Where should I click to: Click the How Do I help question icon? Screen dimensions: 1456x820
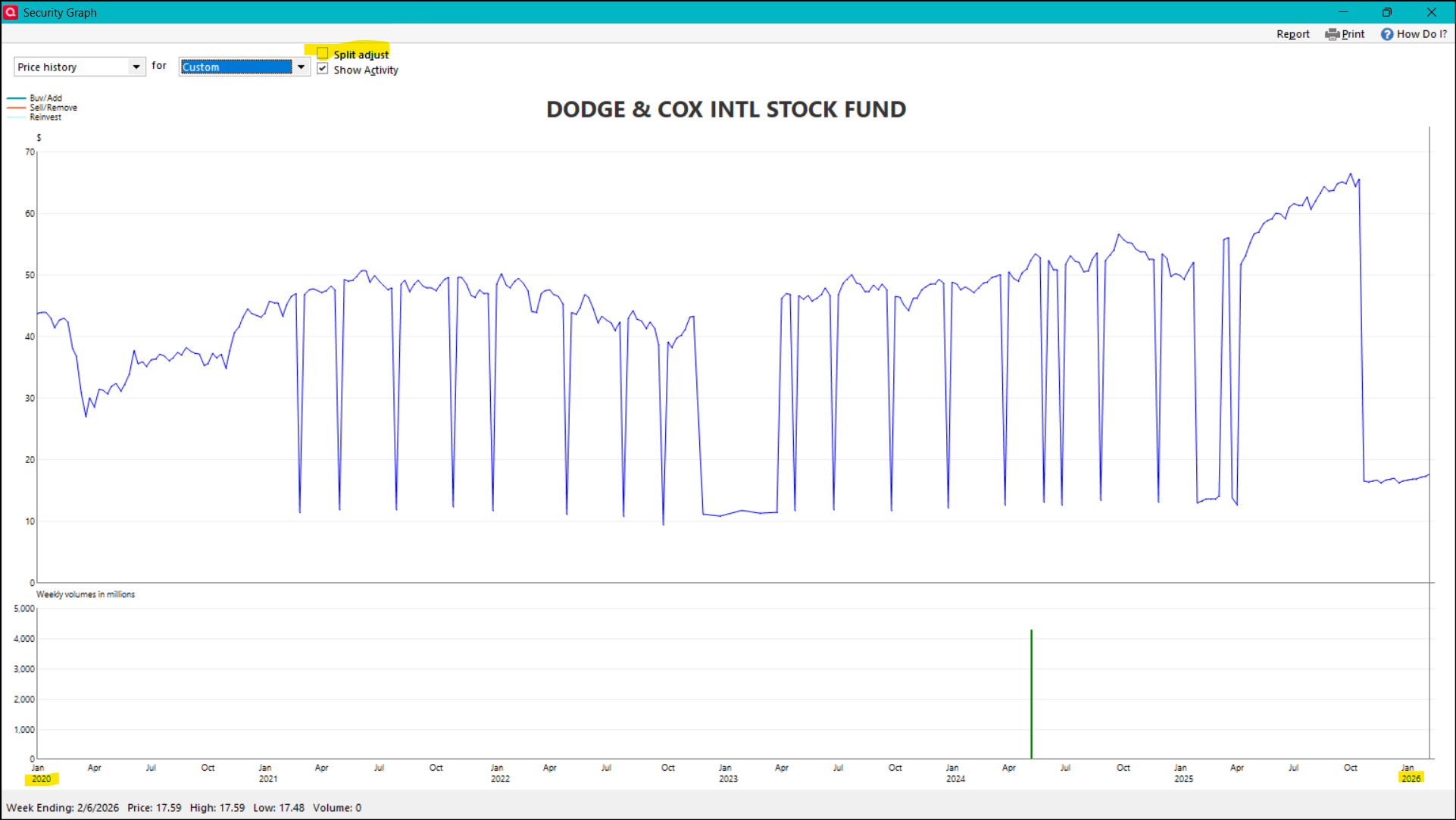coord(1386,34)
